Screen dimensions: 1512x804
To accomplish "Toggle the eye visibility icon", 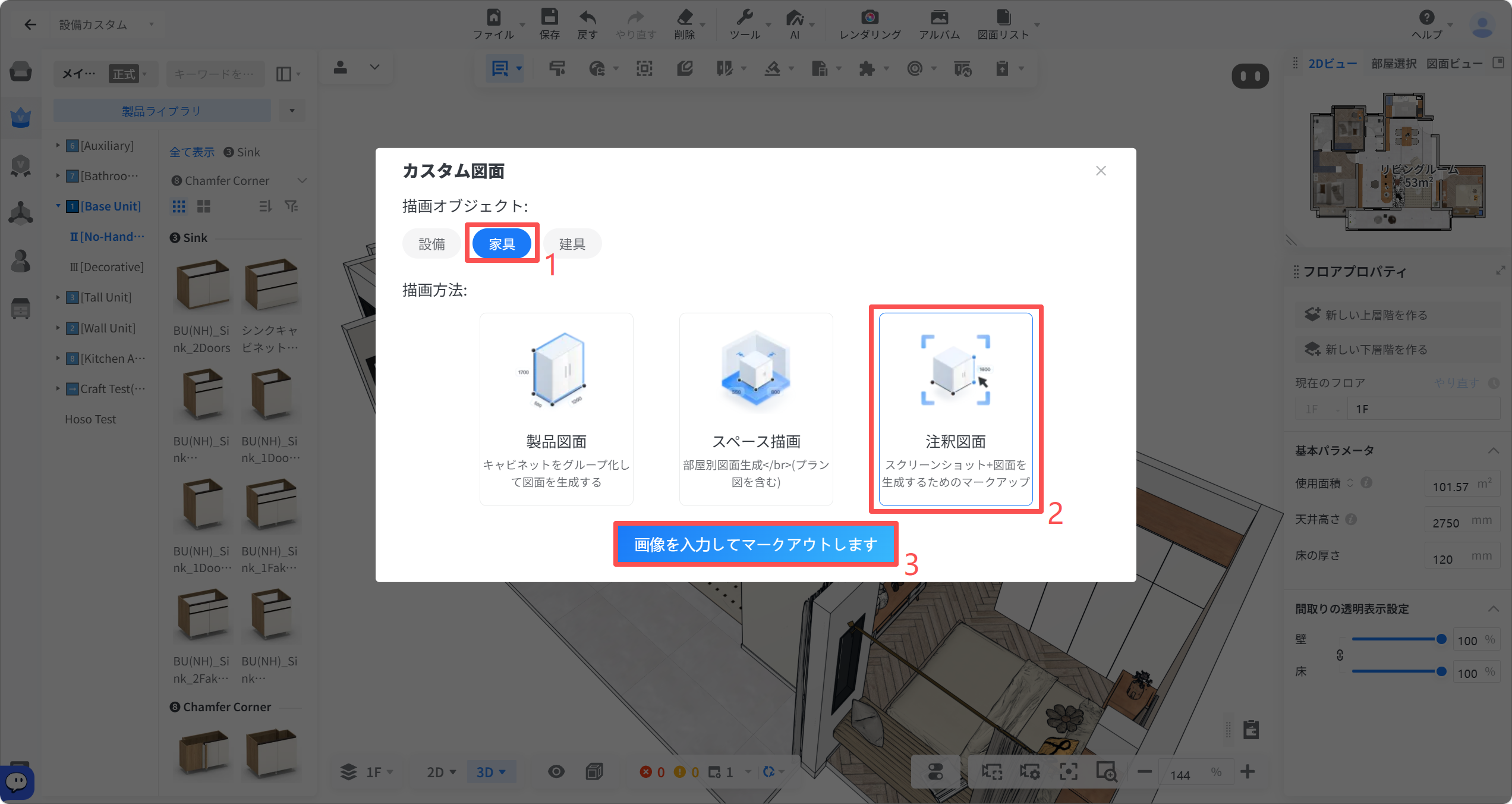I will (556, 772).
